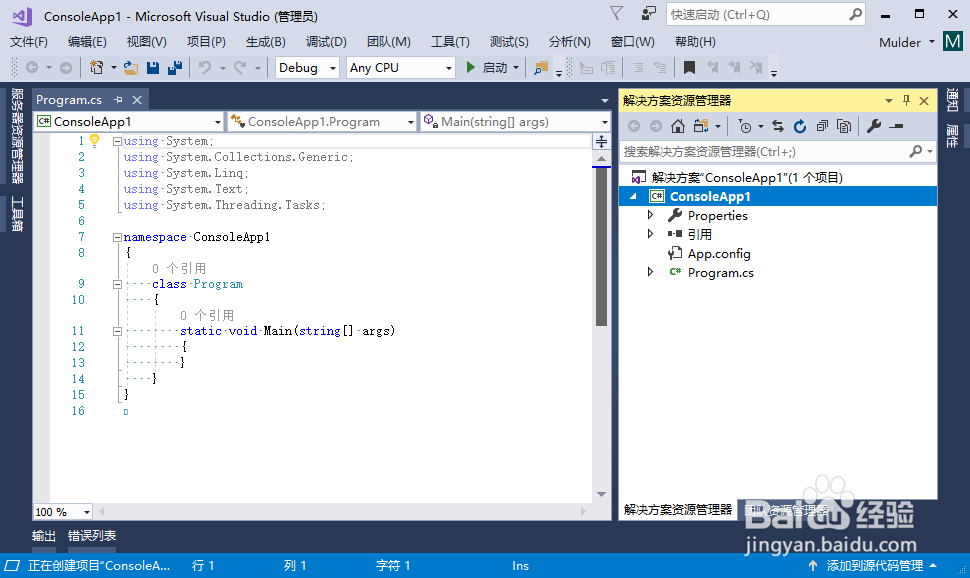This screenshot has height=578, width=970.
Task: Open the 调试(D) menu
Action: pyautogui.click(x=326, y=41)
